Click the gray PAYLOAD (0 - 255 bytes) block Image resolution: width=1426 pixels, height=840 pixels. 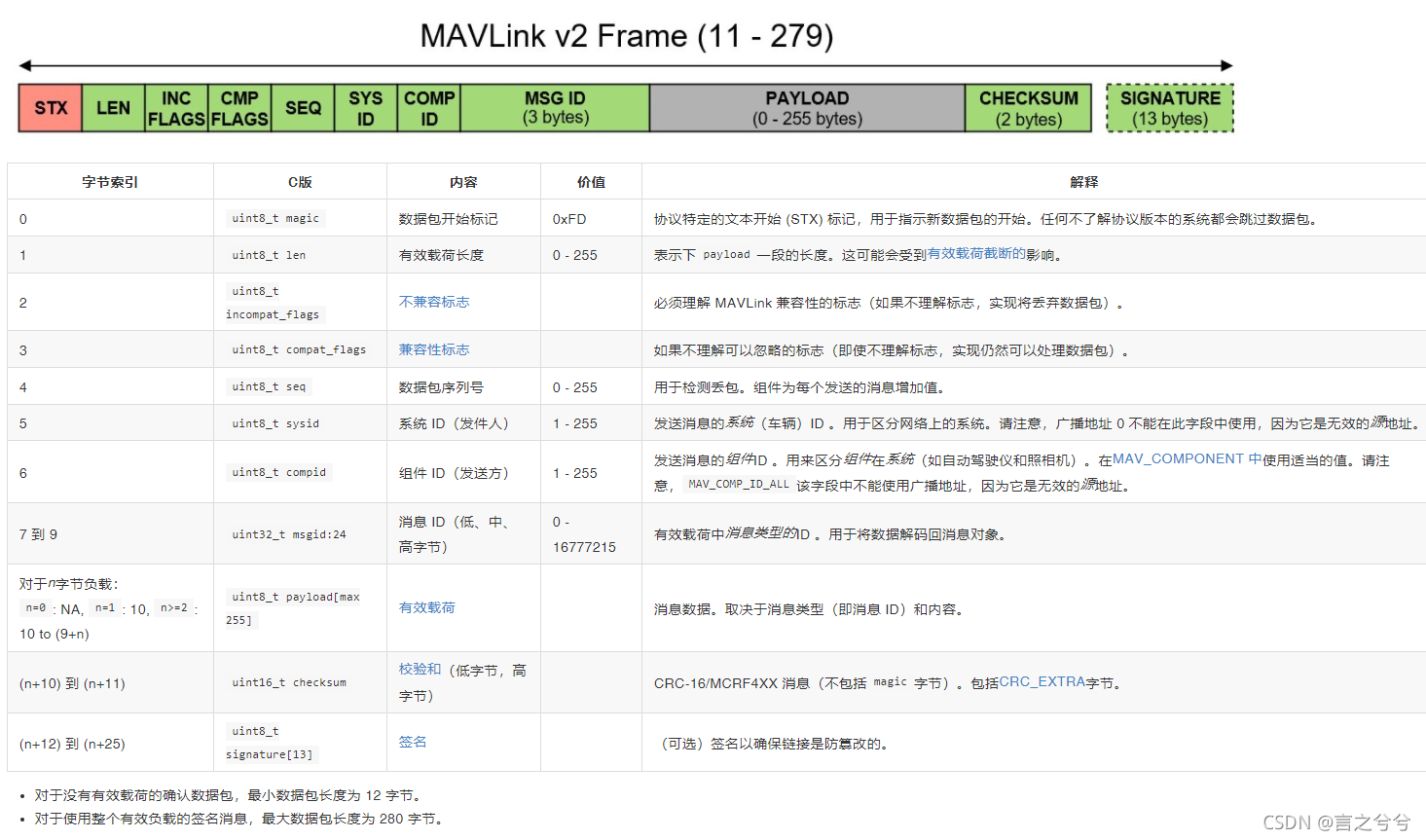(x=806, y=108)
